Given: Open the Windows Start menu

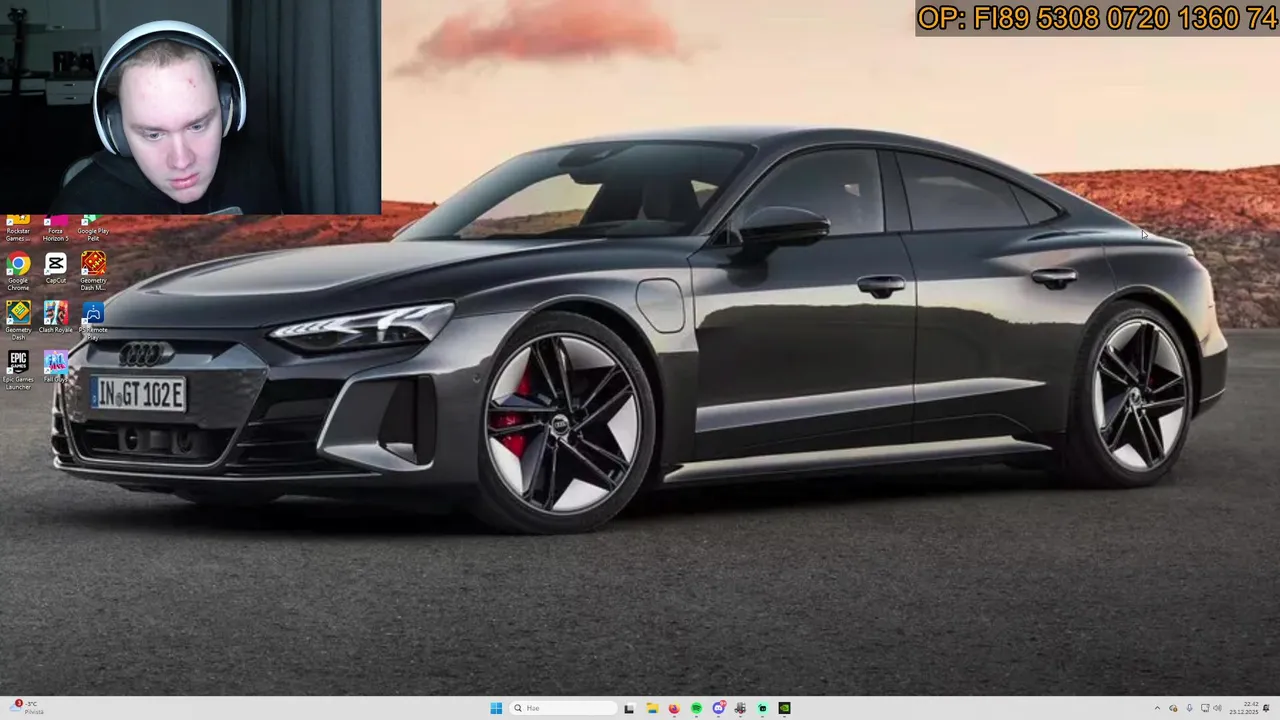Looking at the screenshot, I should [496, 708].
